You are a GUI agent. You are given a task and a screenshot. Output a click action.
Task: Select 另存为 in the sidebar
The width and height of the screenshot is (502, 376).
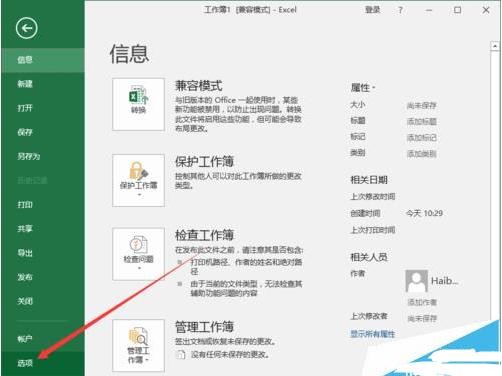(x=43, y=156)
